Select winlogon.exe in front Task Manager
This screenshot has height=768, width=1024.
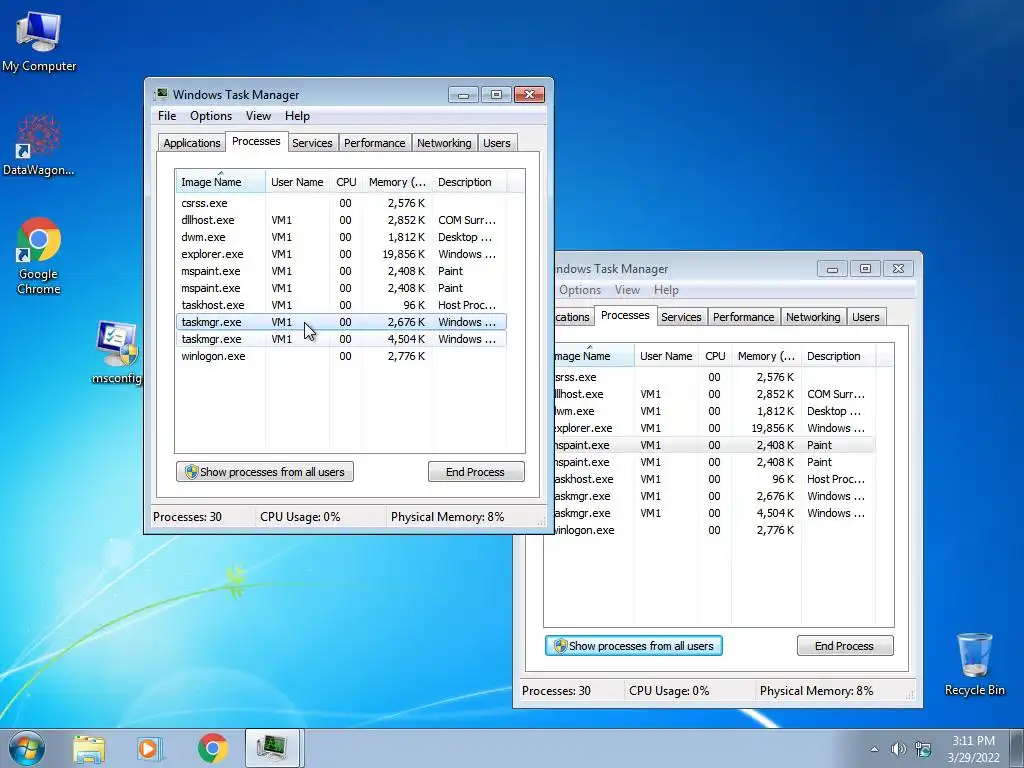341,356
